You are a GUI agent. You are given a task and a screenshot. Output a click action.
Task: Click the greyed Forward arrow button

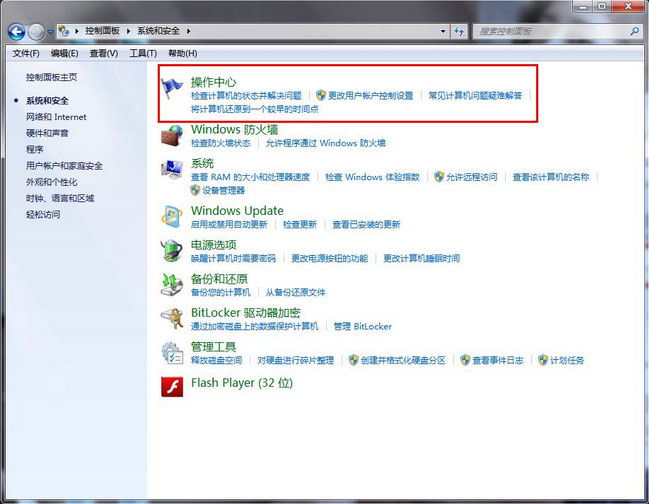point(36,31)
